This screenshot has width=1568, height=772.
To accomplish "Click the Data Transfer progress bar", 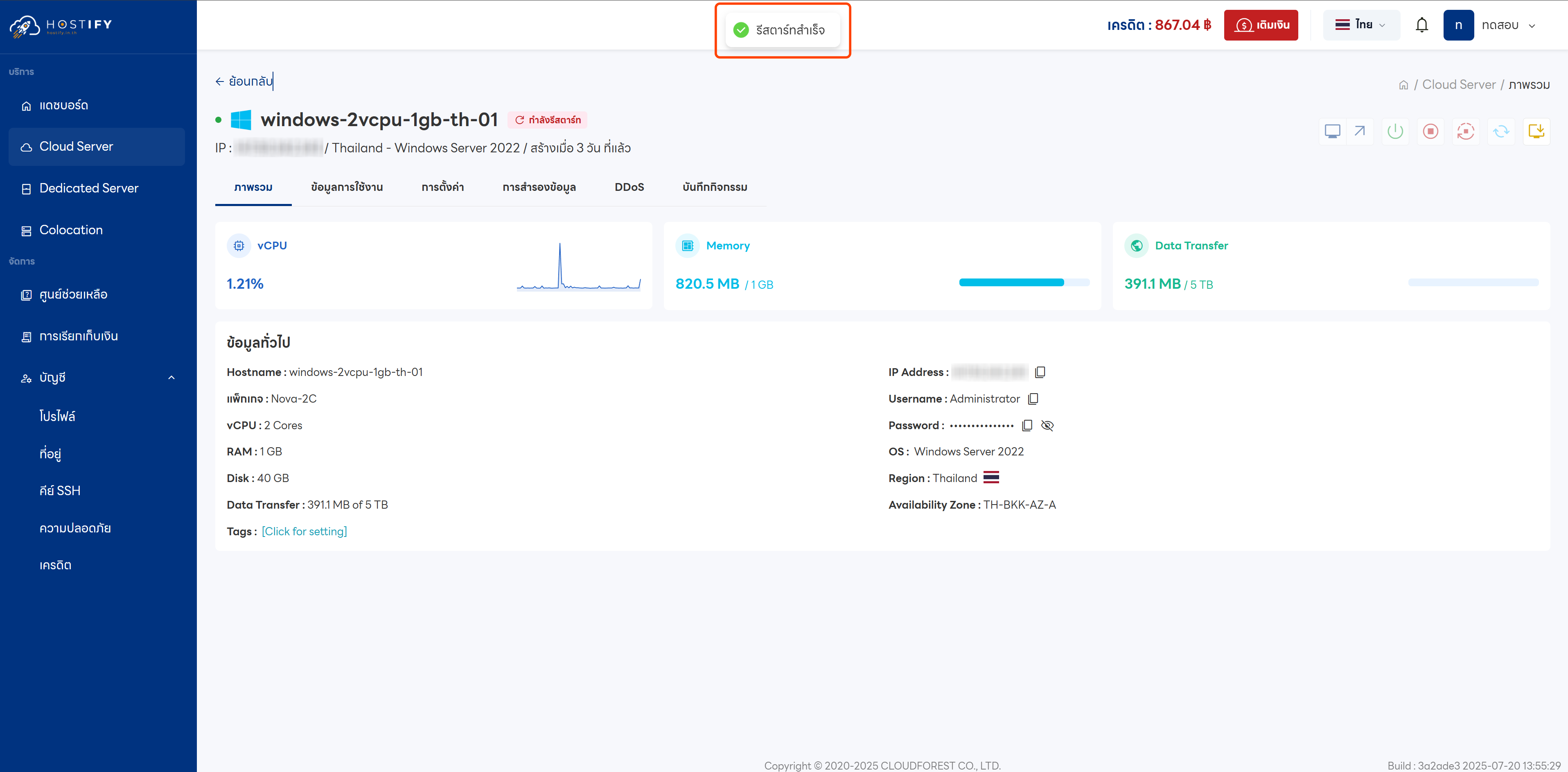I will click(x=1473, y=282).
